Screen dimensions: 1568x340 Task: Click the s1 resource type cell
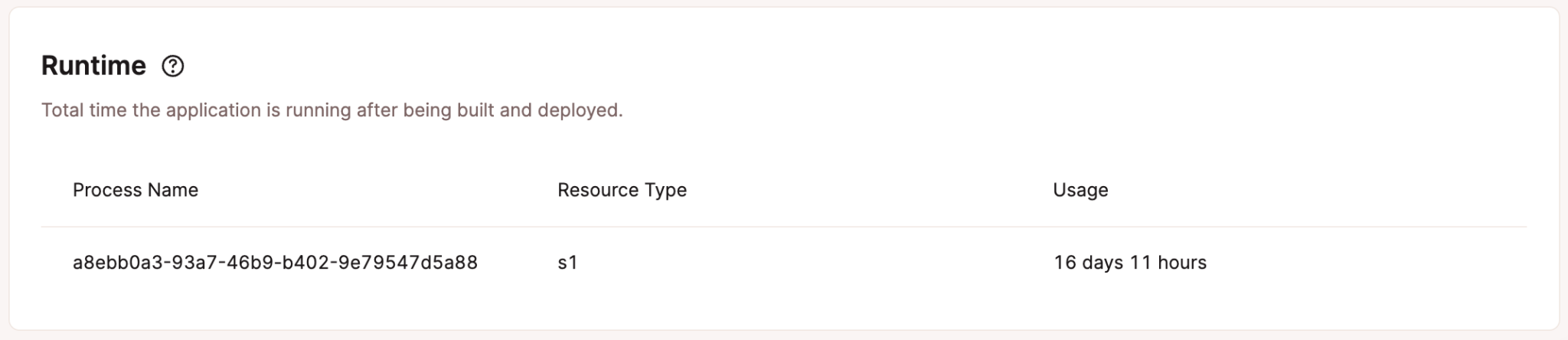pyautogui.click(x=567, y=263)
